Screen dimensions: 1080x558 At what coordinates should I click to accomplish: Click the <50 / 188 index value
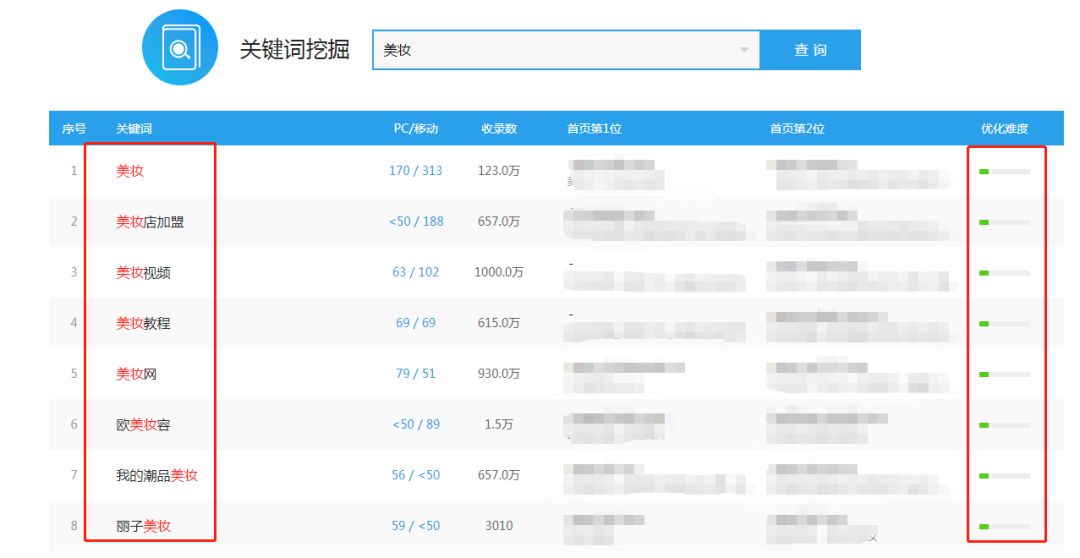point(416,222)
